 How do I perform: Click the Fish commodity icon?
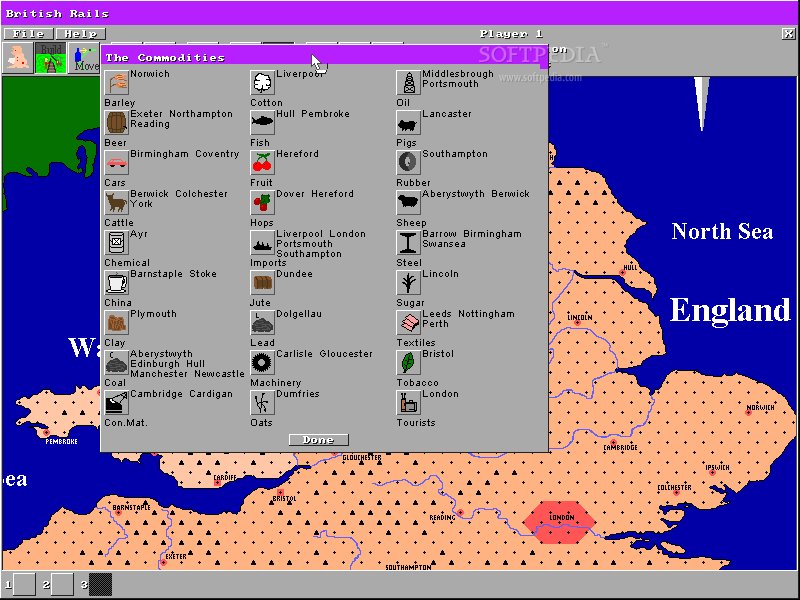tap(263, 123)
